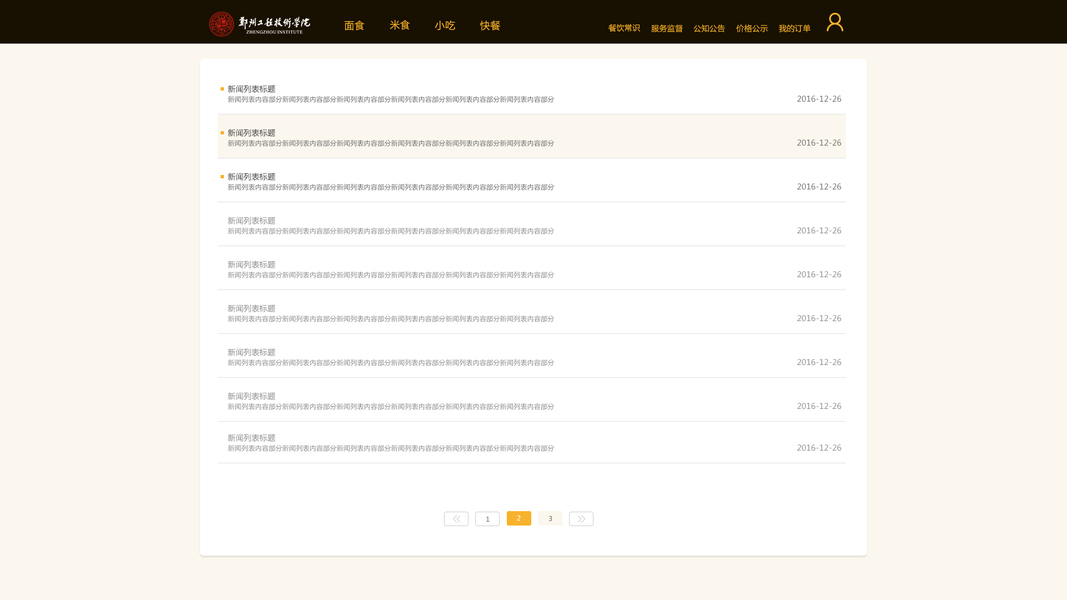The image size is (1067, 600).
Task: Click the Zhengzhou Institute logo
Action: [259, 24]
